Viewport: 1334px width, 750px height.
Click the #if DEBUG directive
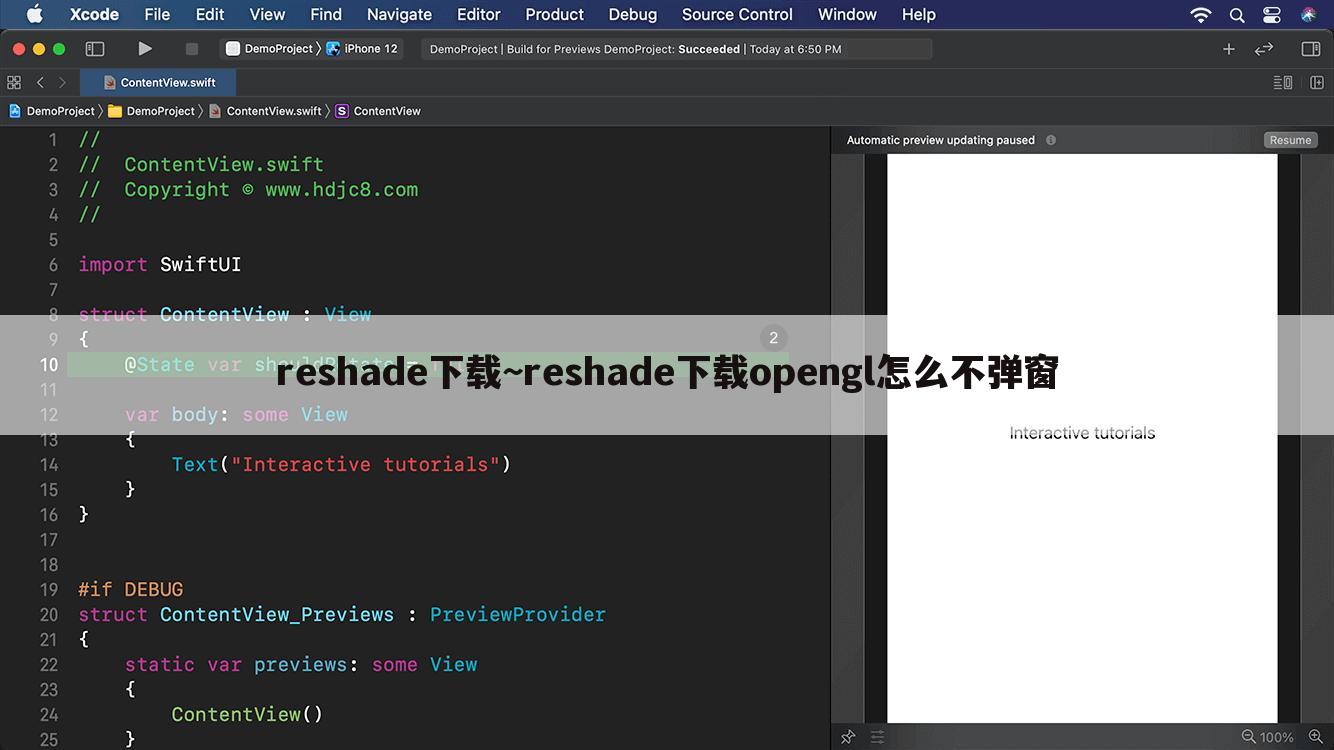pos(131,590)
